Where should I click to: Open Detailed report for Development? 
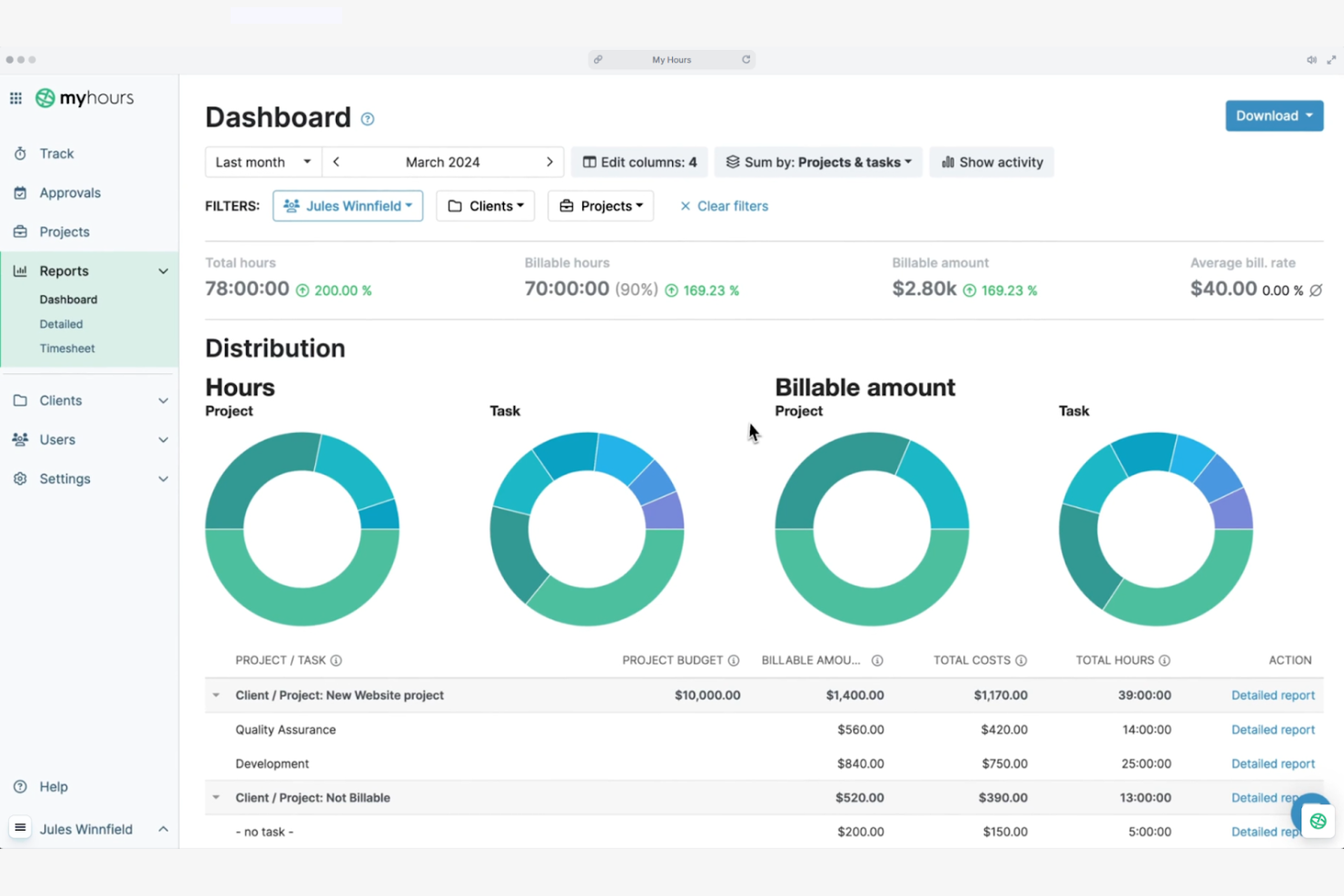(1273, 763)
